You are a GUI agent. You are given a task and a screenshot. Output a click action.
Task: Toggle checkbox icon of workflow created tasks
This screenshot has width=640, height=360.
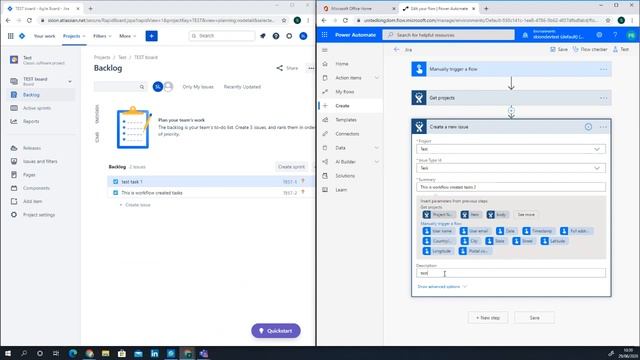[x=116, y=193]
